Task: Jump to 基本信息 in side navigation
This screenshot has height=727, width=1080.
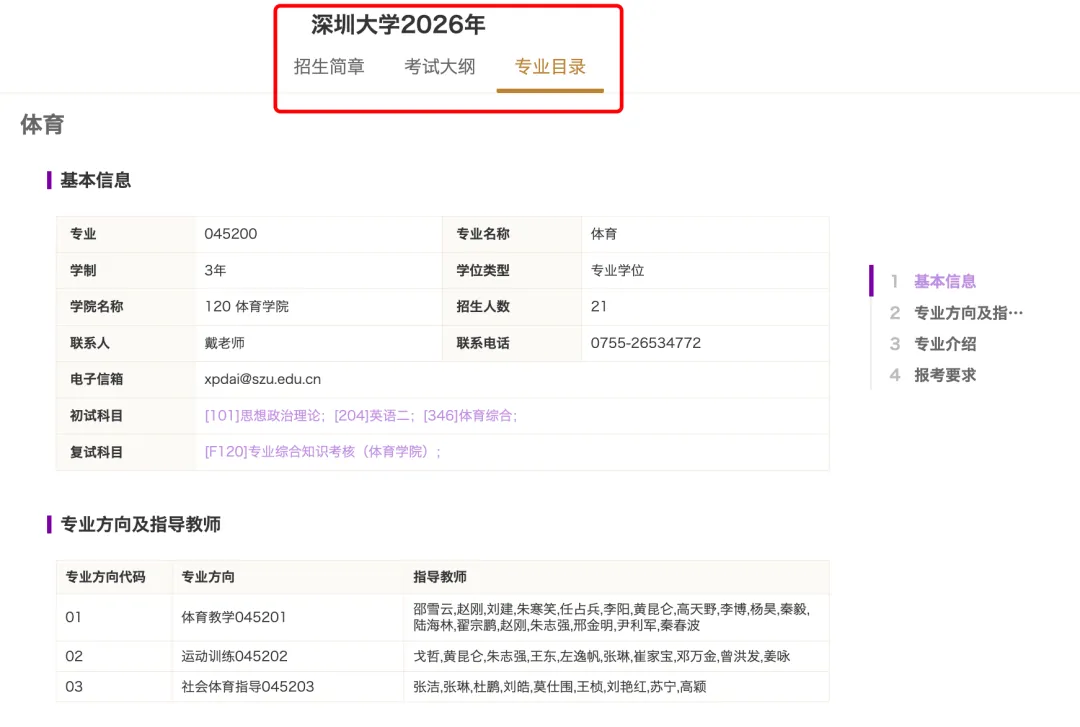Action: pyautogui.click(x=944, y=281)
